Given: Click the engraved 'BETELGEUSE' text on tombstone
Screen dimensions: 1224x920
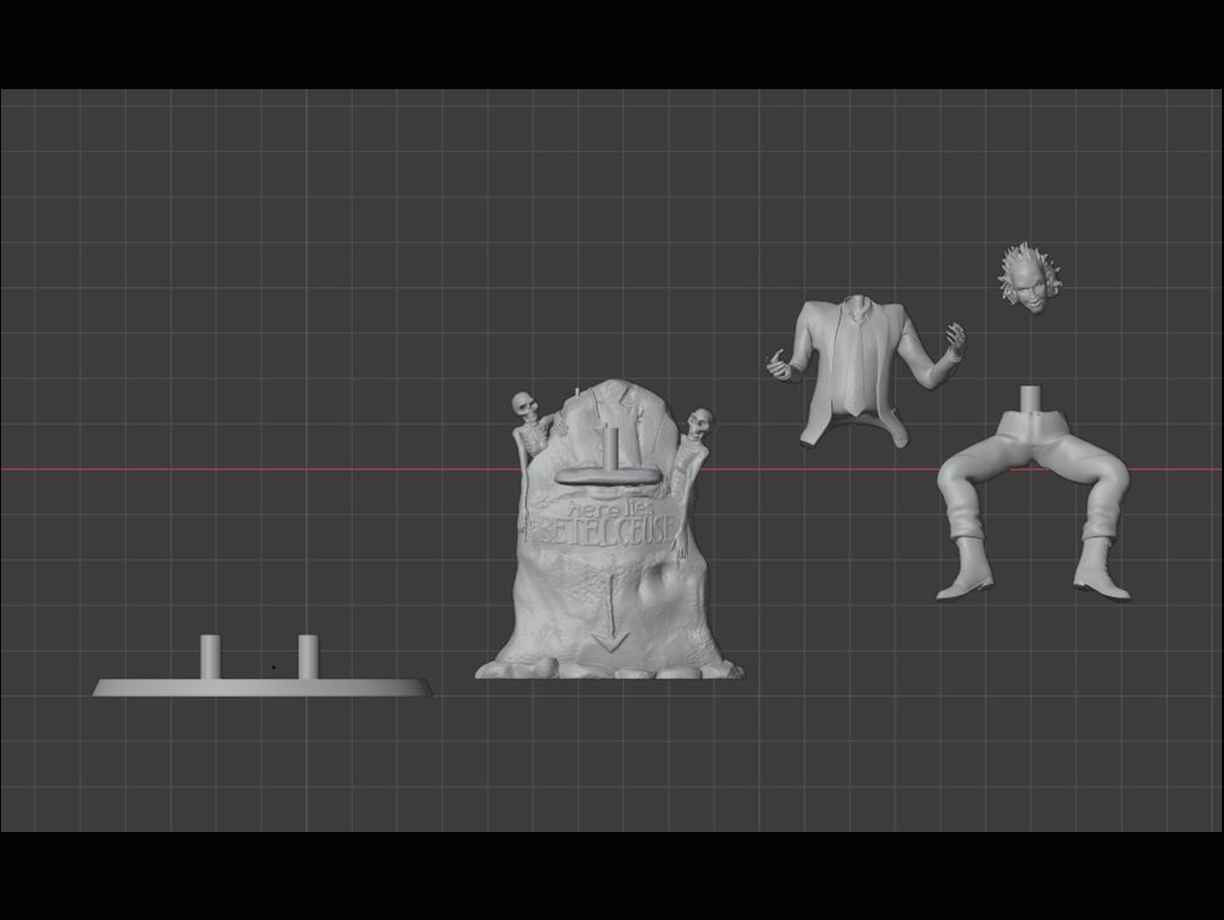Looking at the screenshot, I should pos(603,531).
